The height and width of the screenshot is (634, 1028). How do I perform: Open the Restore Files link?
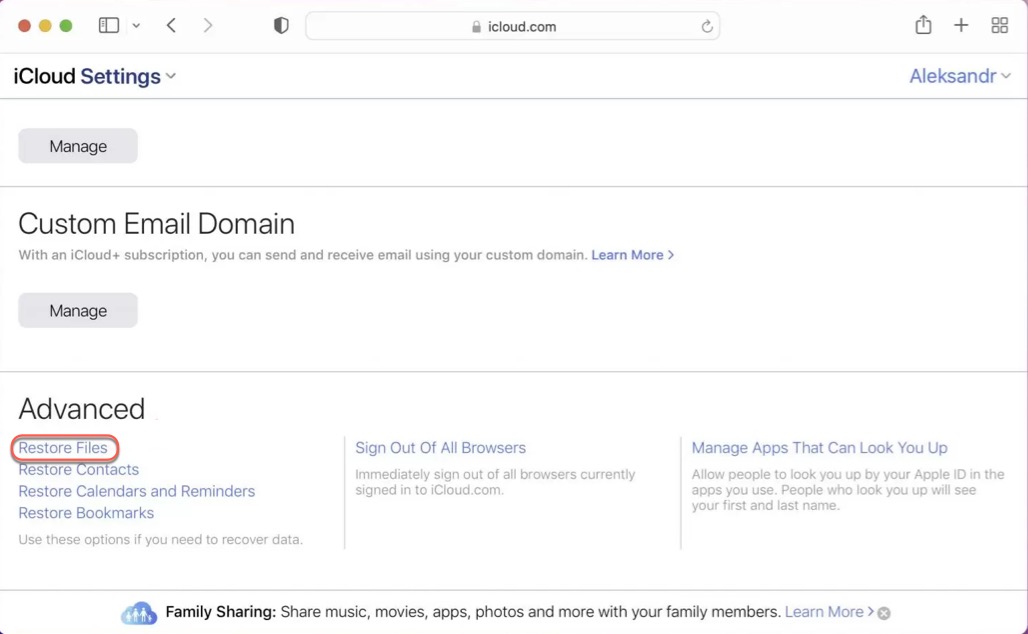pos(63,448)
